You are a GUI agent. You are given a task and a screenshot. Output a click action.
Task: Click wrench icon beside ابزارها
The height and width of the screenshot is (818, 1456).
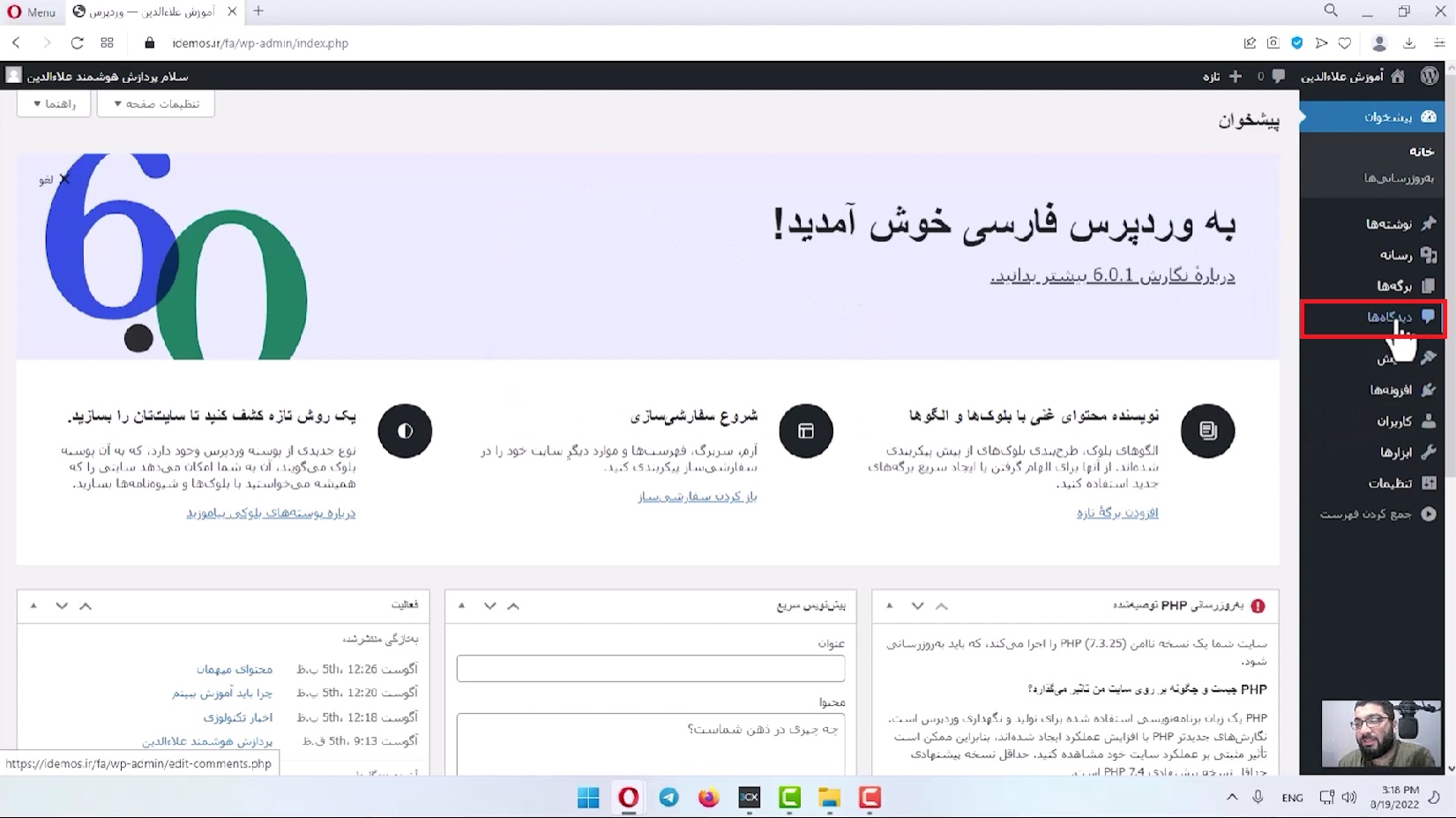tap(1429, 452)
